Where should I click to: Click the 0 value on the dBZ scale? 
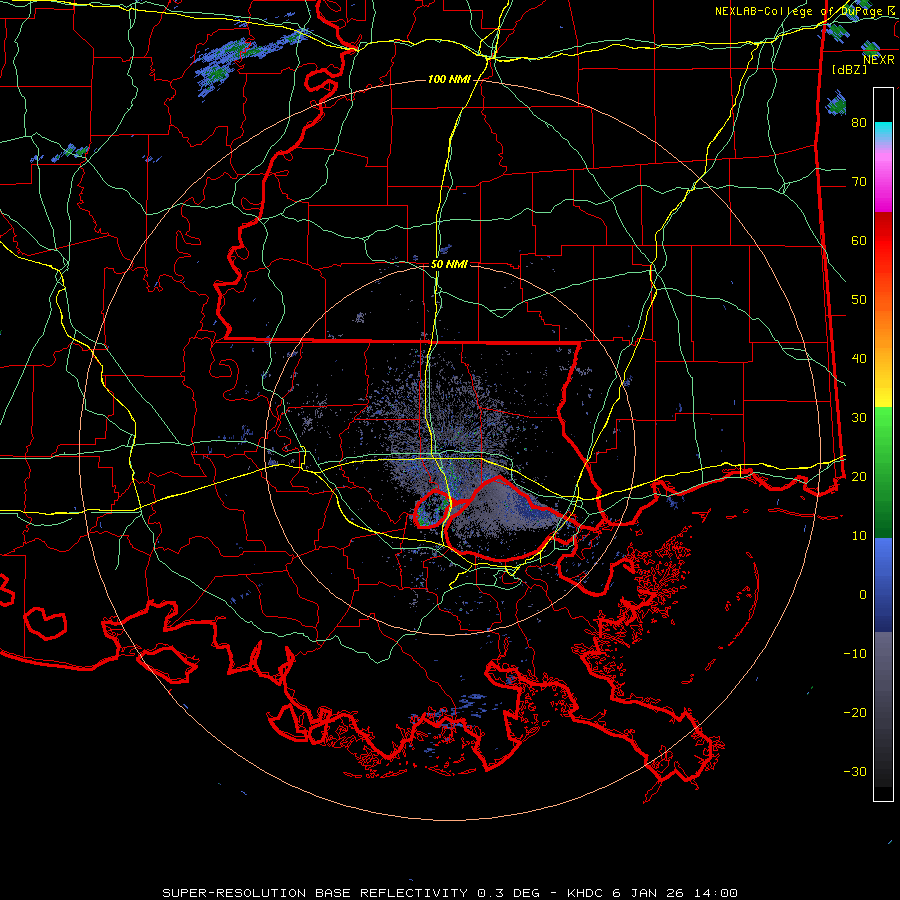tap(863, 595)
